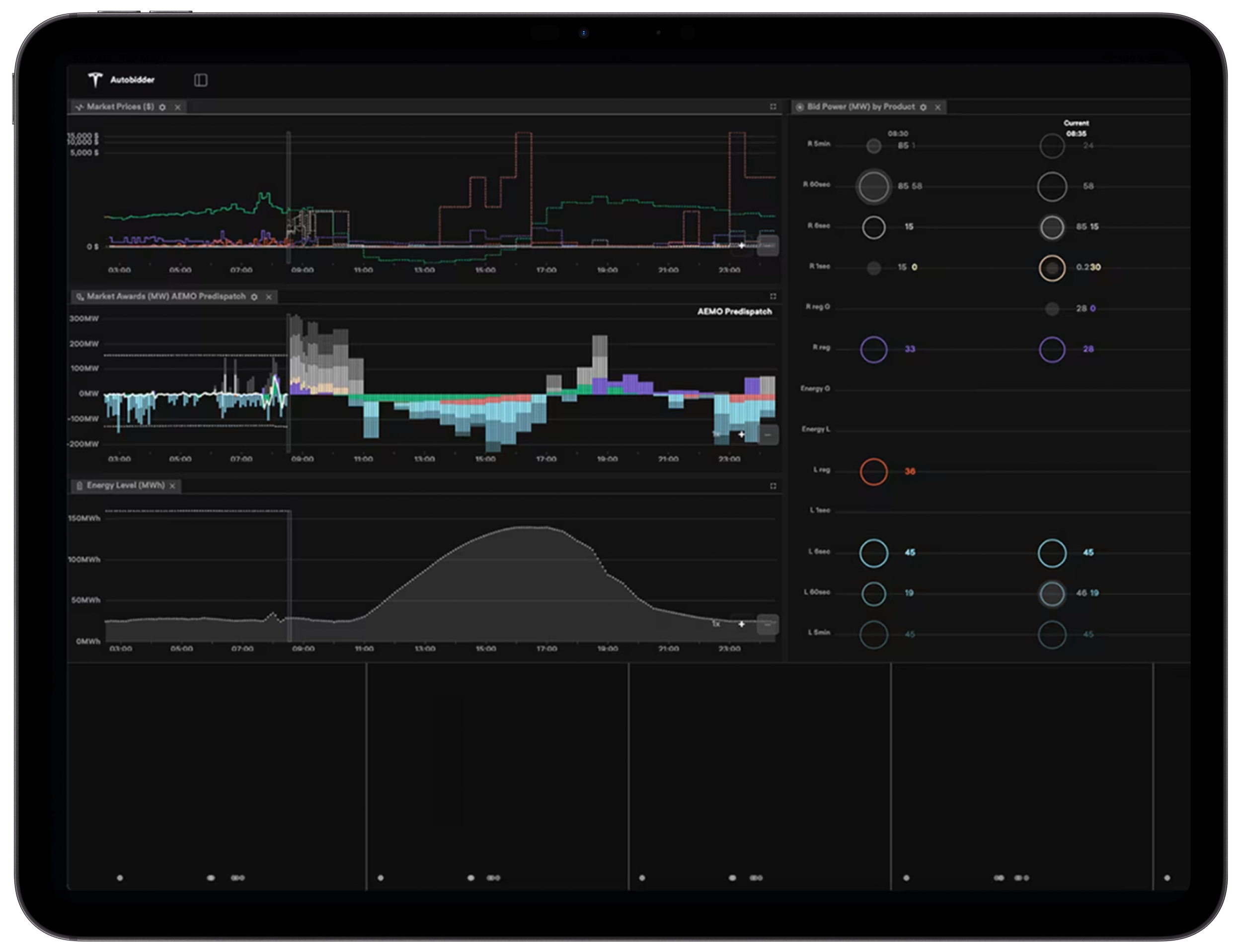Select the current R 1sec circle

[1052, 268]
